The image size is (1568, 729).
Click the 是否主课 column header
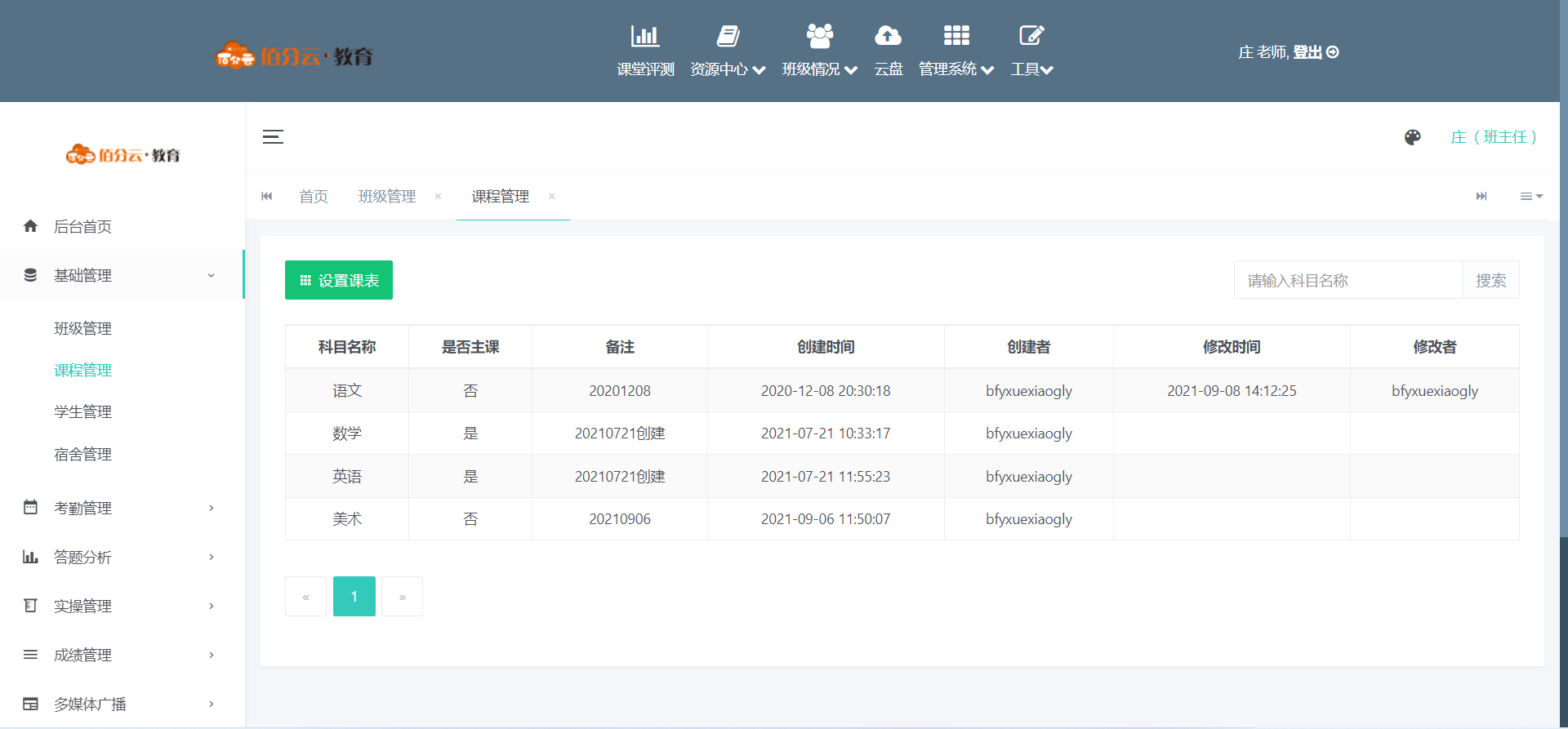[x=470, y=347]
